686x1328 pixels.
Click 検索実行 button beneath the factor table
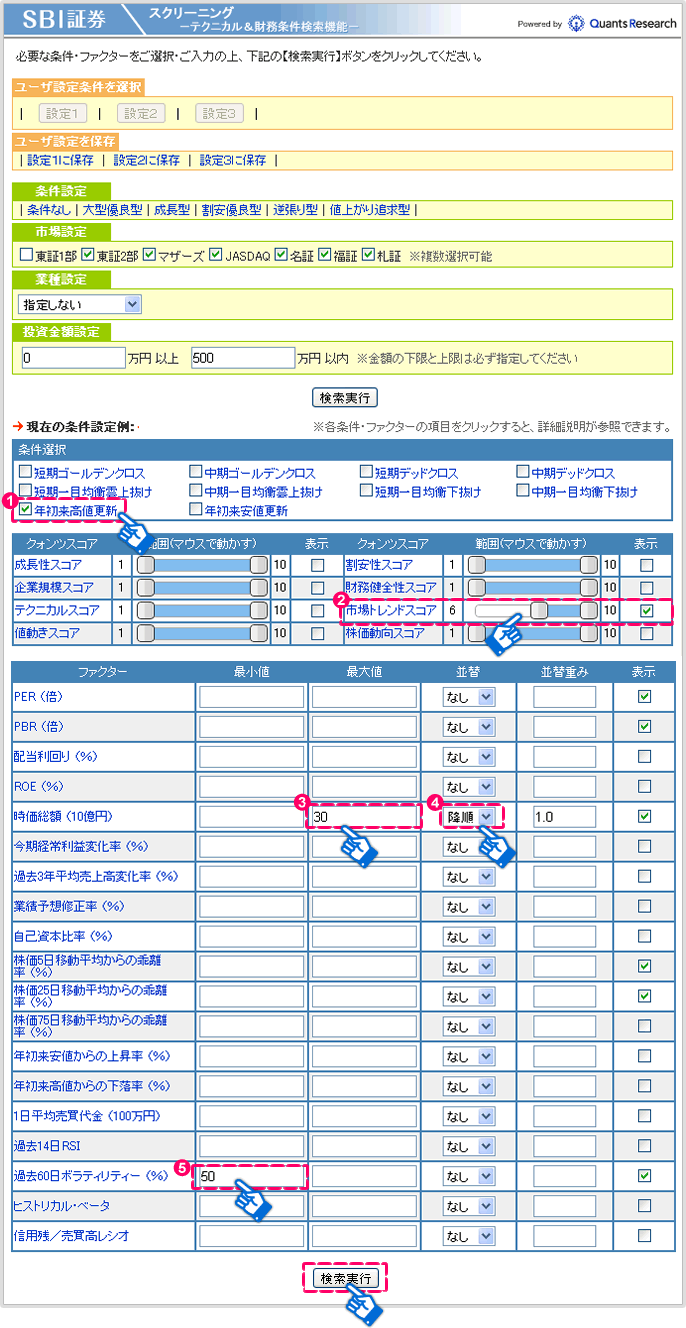(345, 1278)
